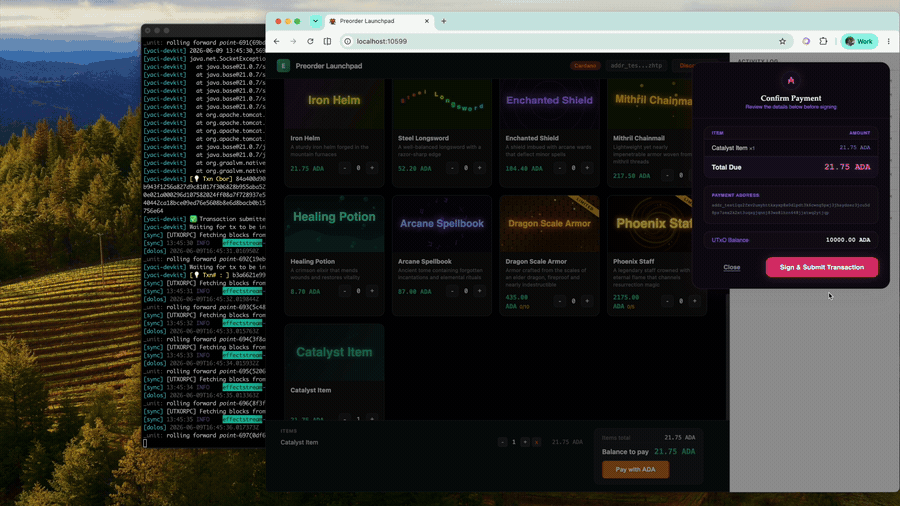View site information for localhost

click(x=347, y=41)
